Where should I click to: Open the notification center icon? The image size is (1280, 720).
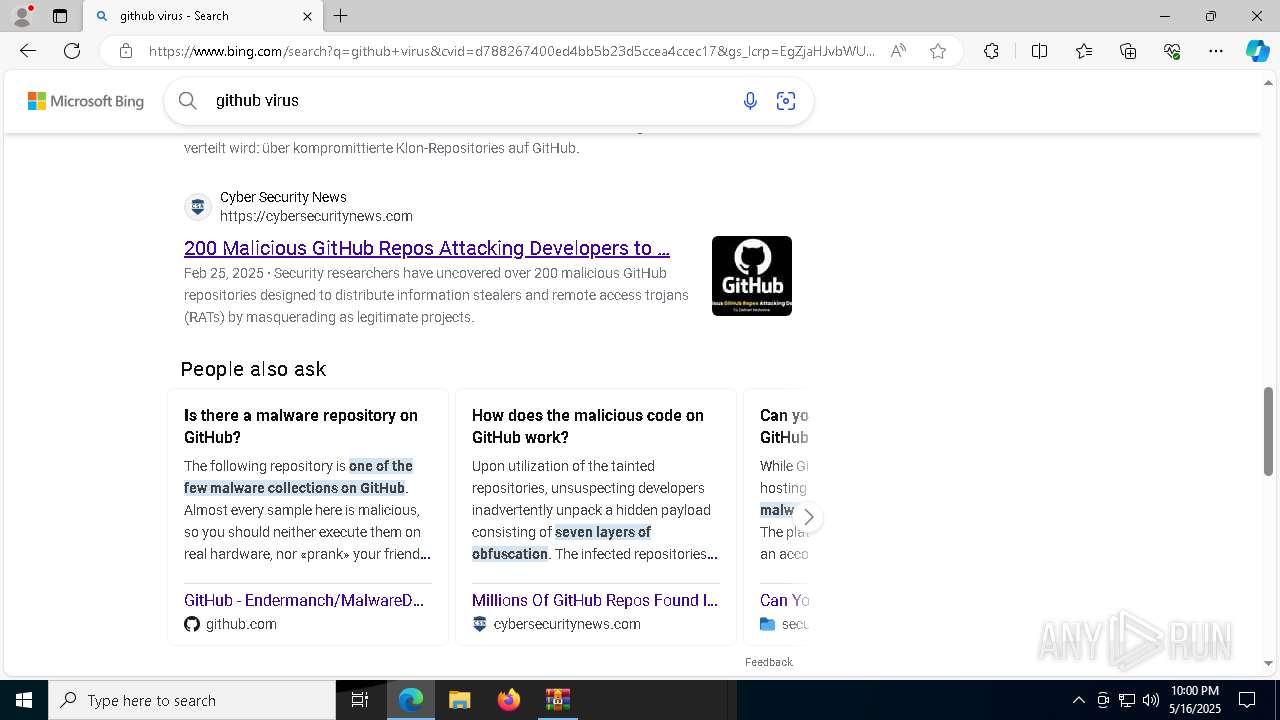pos(1247,700)
